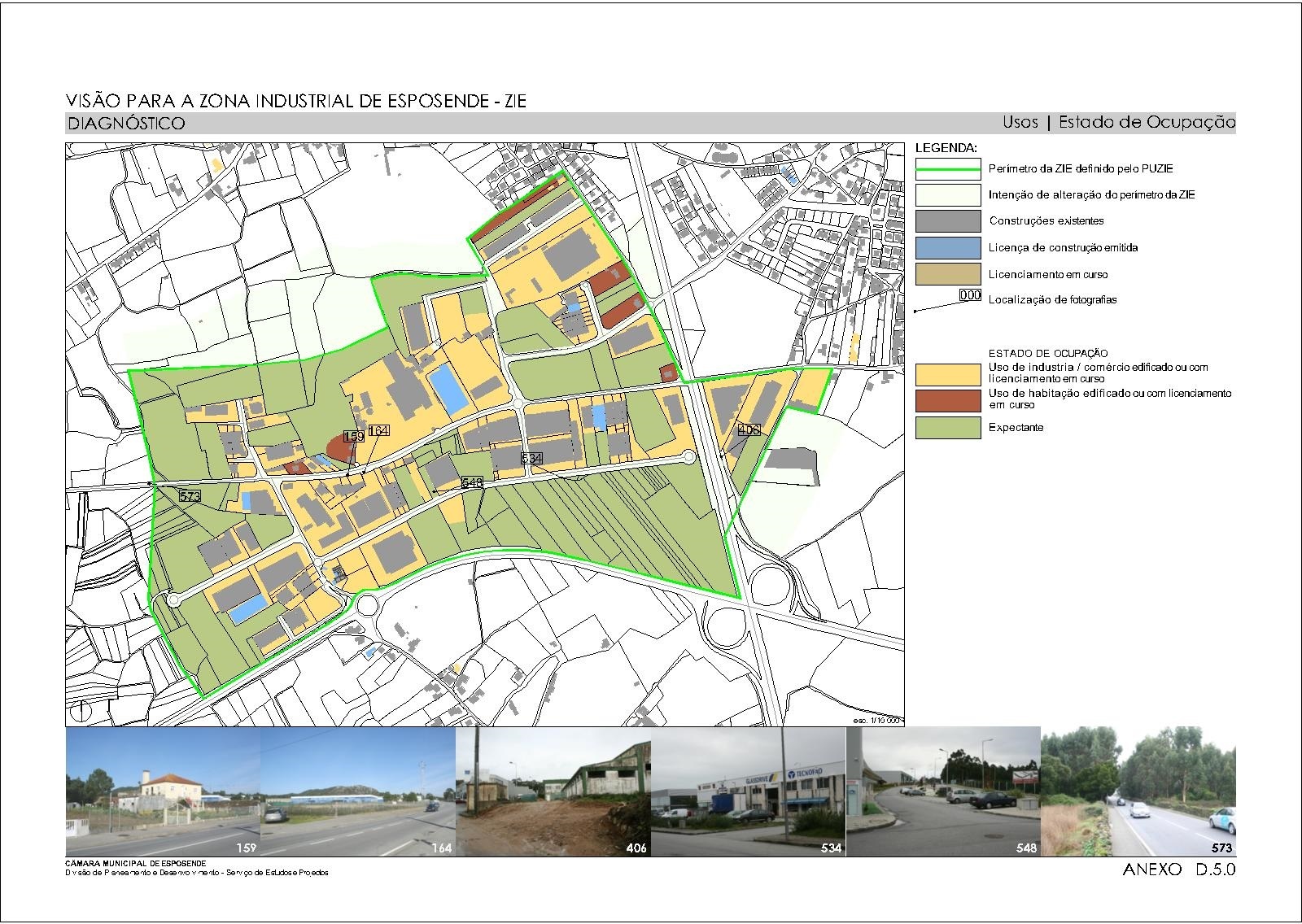Click photo location marker 406 on map
Screen dimensions: 1302x924
click(x=749, y=429)
